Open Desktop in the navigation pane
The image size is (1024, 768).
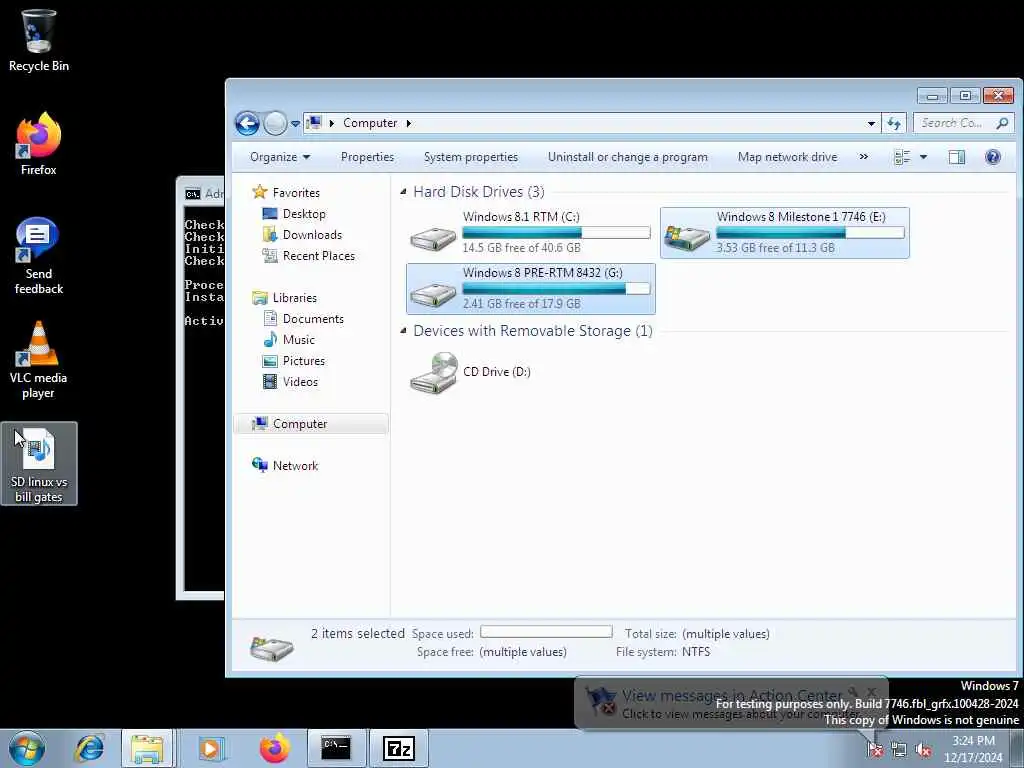point(294,214)
